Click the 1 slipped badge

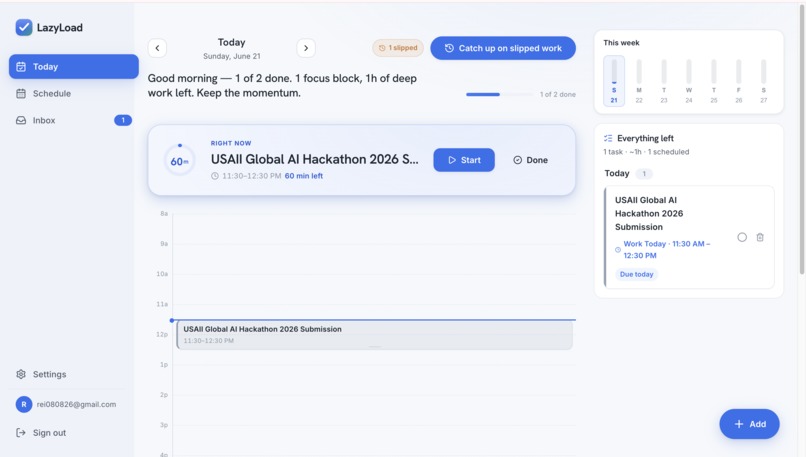(x=398, y=48)
